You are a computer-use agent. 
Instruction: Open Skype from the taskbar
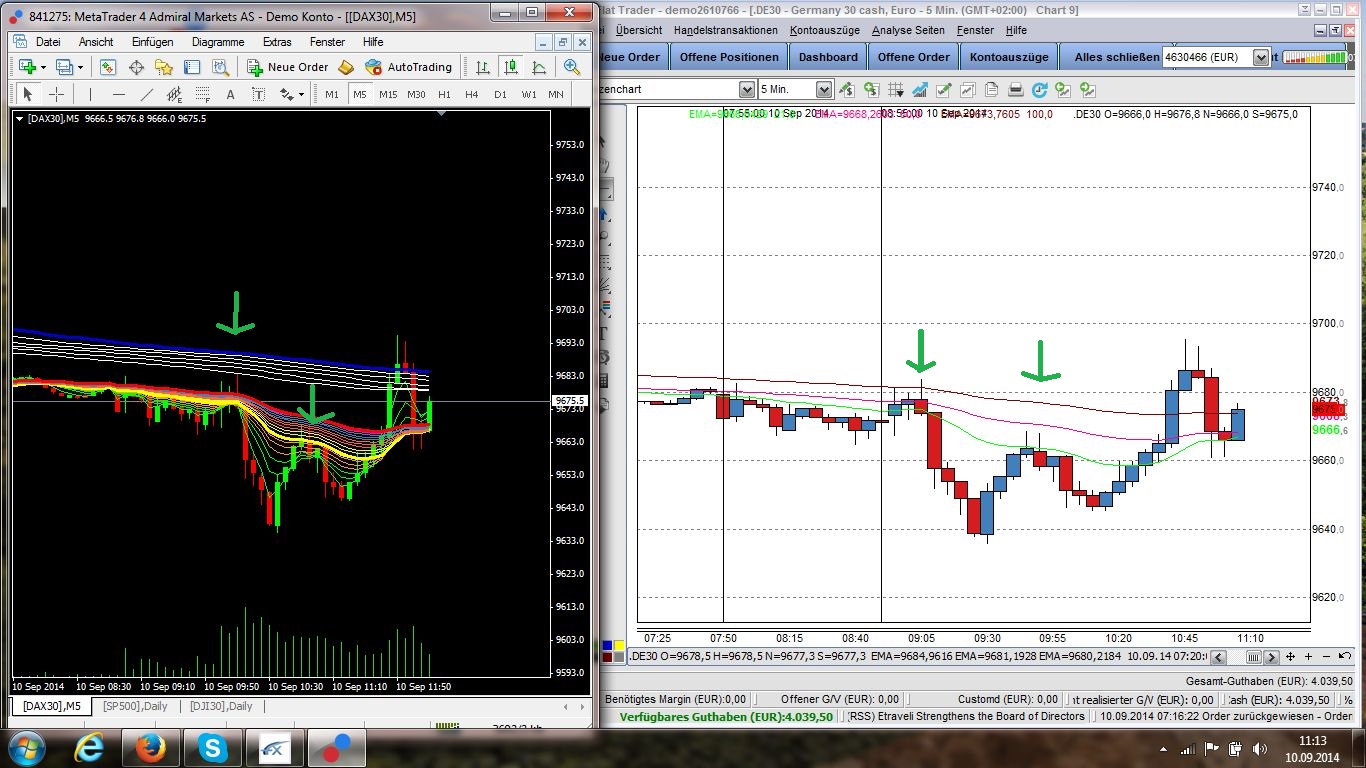211,747
